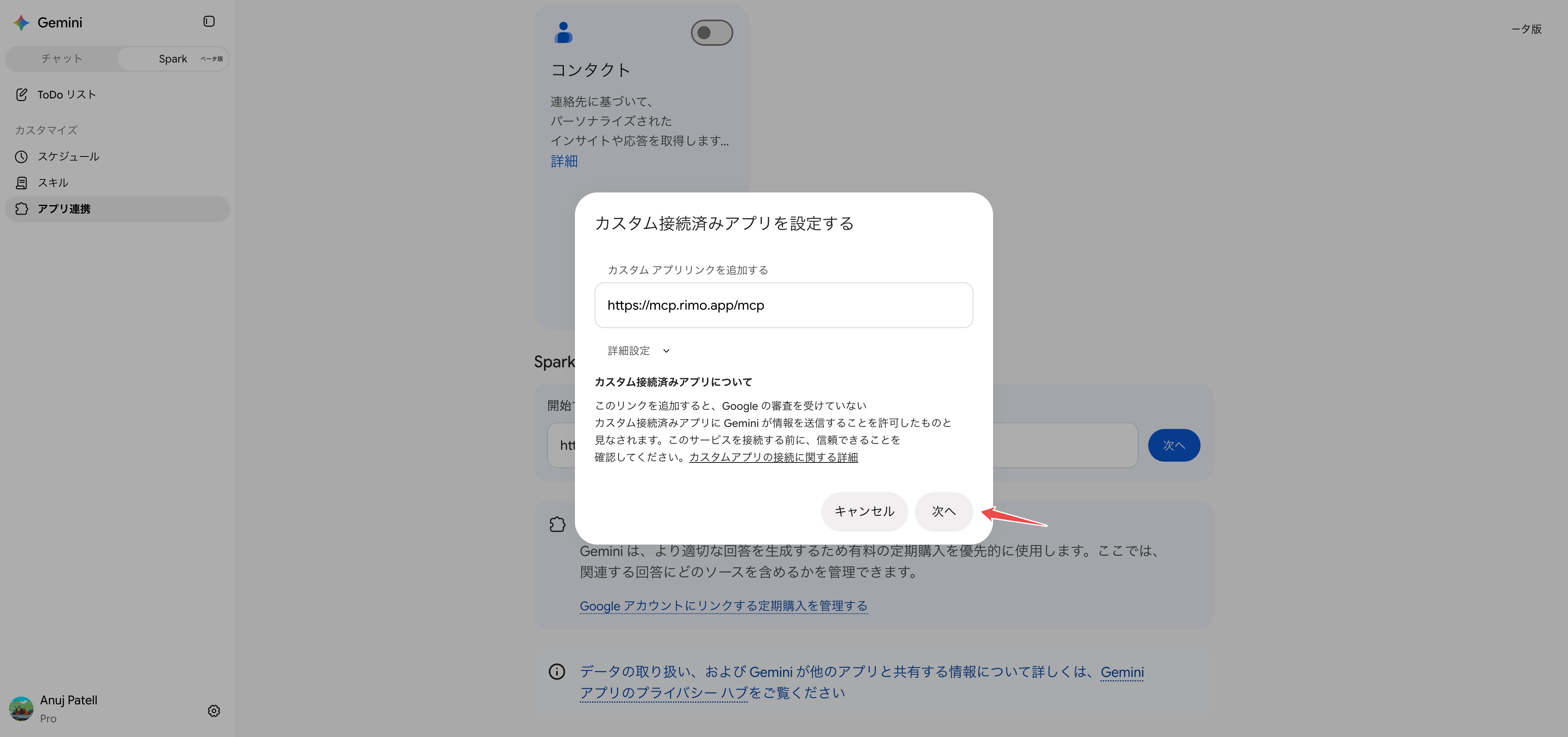Click Anuj Patell profile avatar
Image resolution: width=1568 pixels, height=737 pixels.
click(21, 709)
